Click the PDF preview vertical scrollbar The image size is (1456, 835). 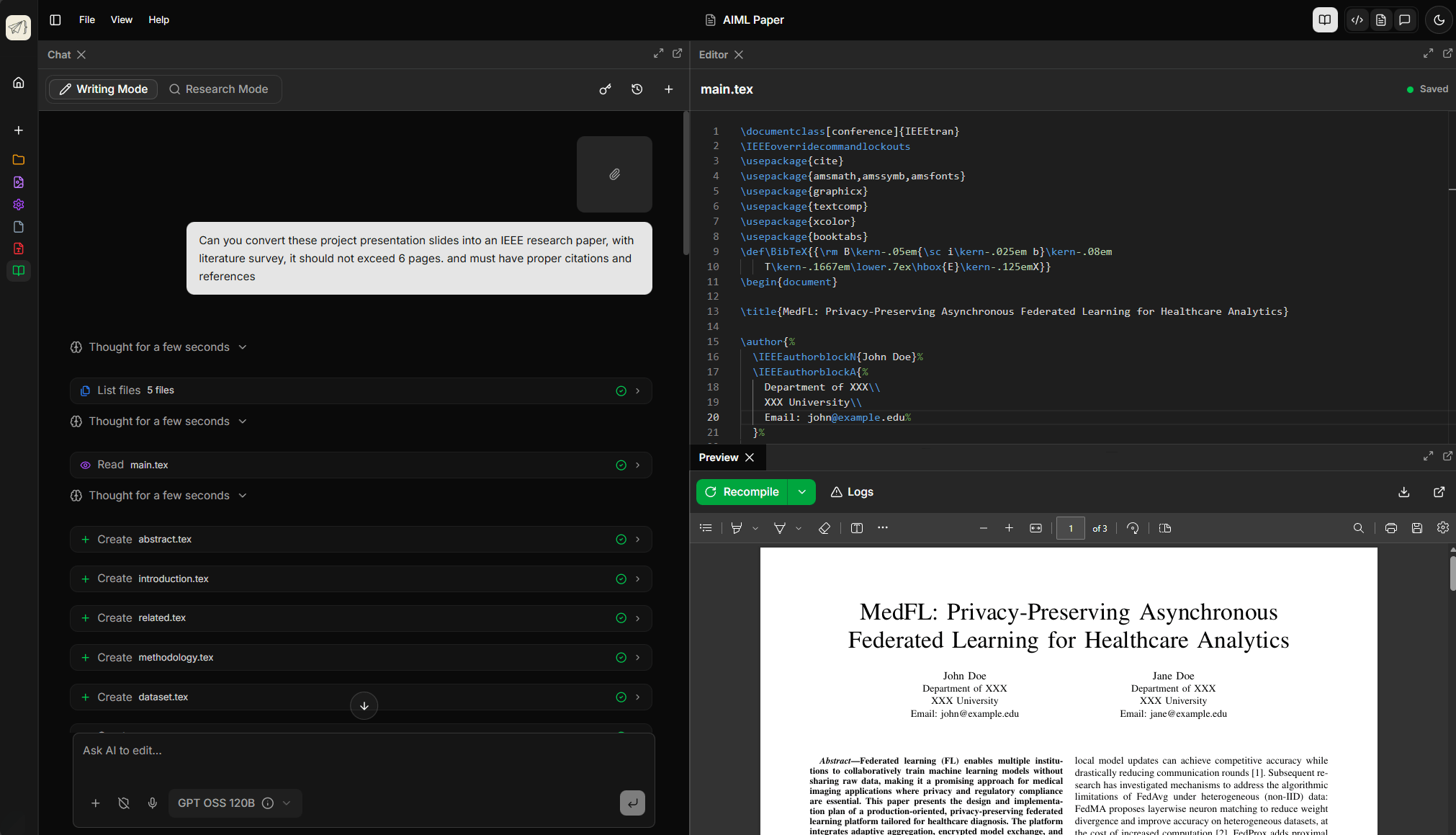pyautogui.click(x=1452, y=573)
